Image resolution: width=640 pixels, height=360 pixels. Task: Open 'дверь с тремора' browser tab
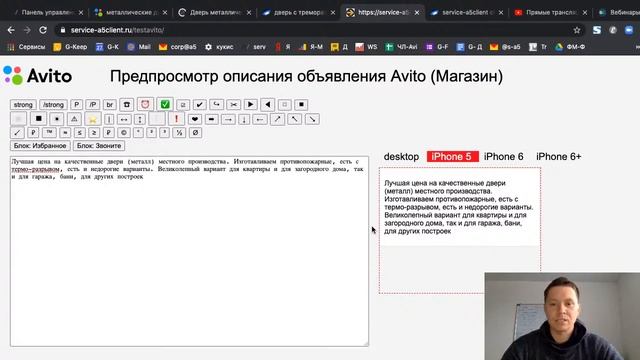[x=298, y=13]
